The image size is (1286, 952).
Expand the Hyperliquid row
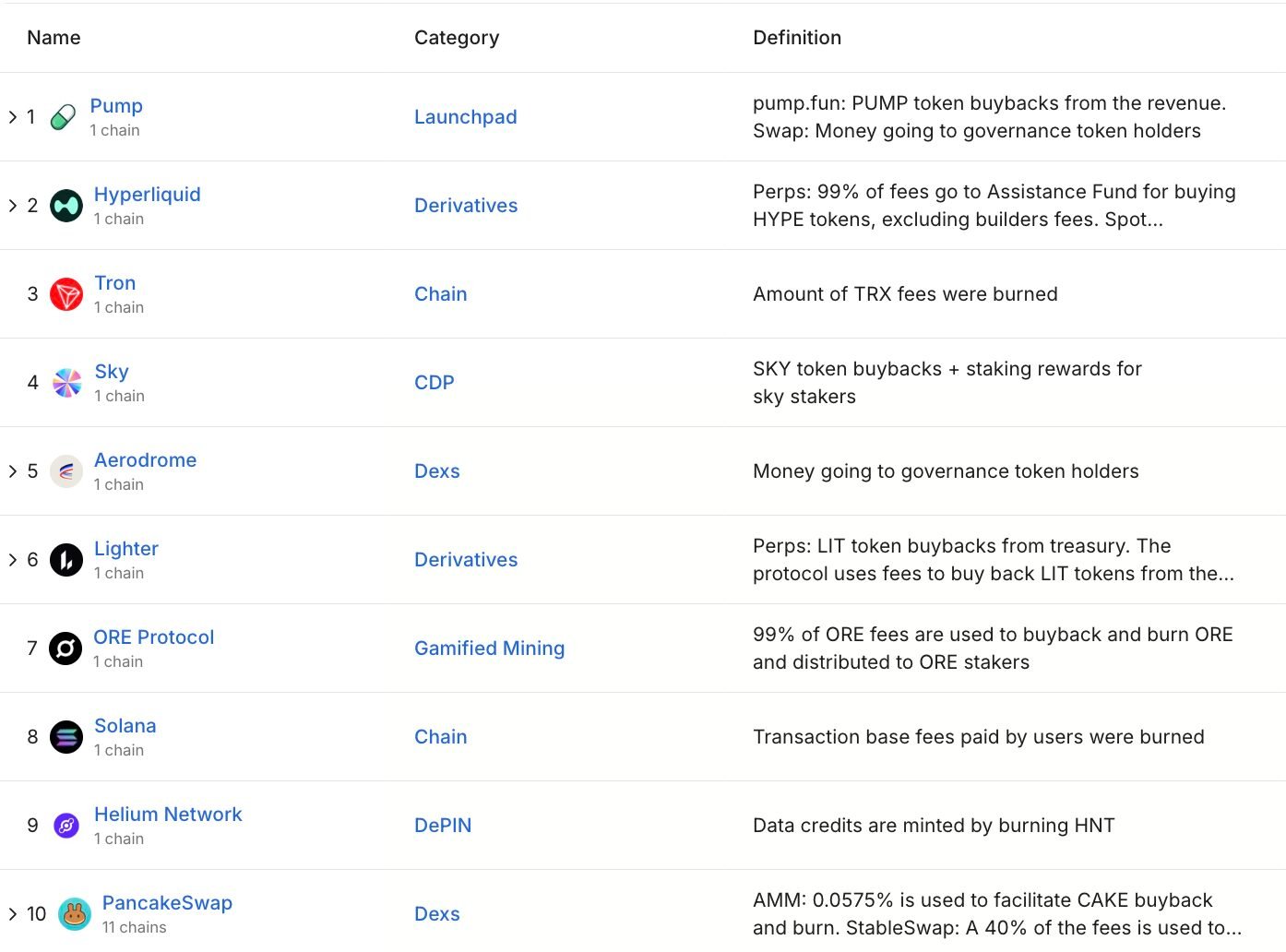click(x=12, y=205)
